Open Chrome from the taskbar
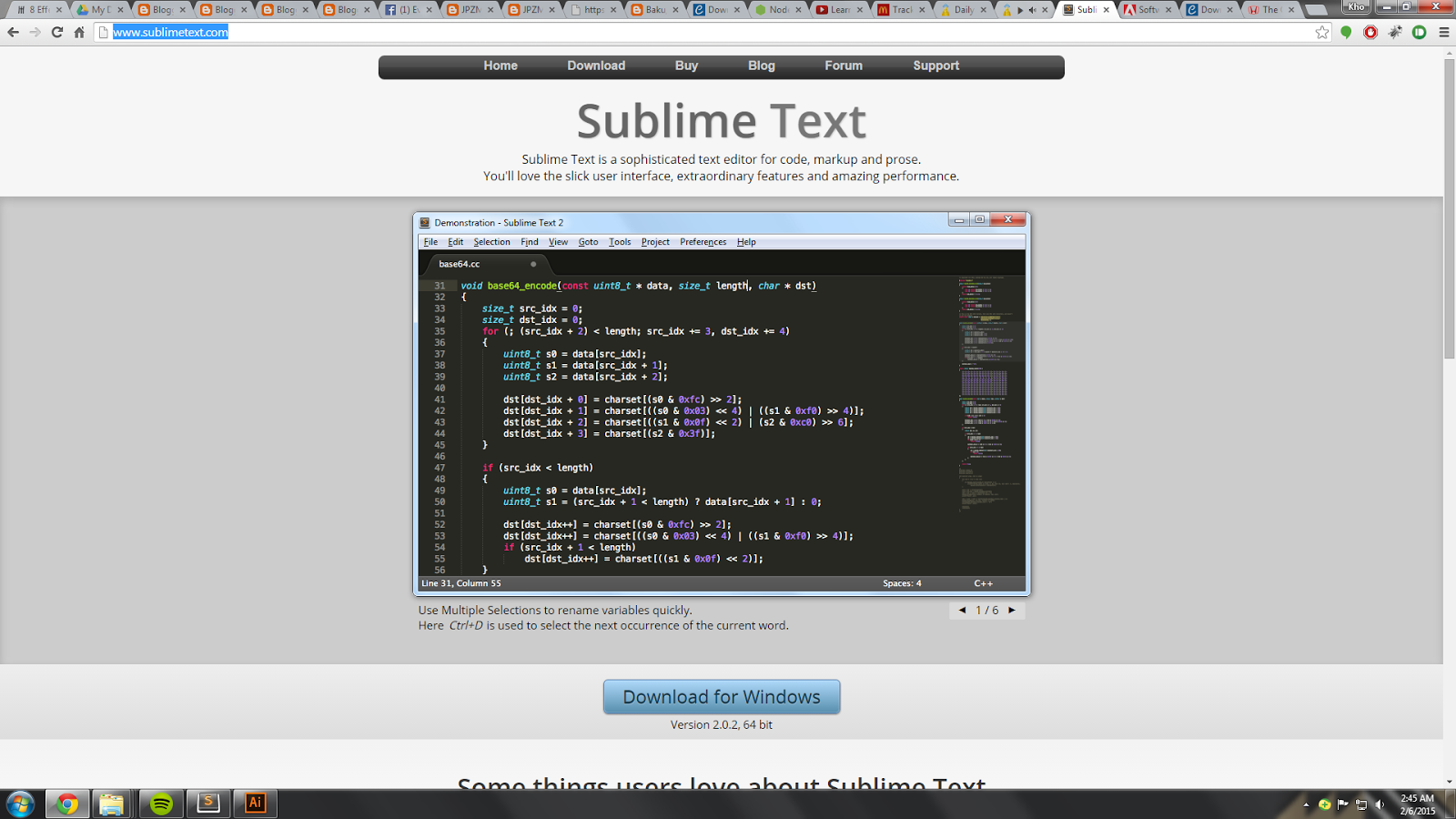 67,804
